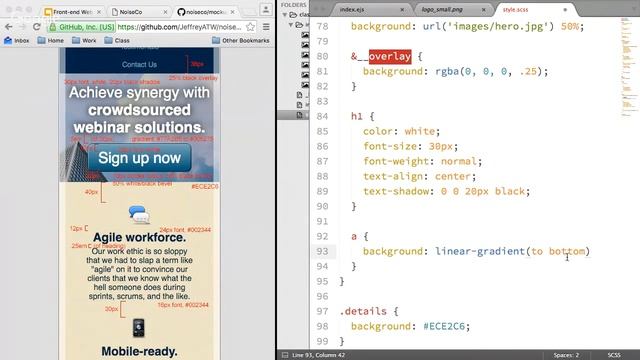Toggle the sidebar icon in status bar
The height and width of the screenshot is (360, 640).
[285, 355]
